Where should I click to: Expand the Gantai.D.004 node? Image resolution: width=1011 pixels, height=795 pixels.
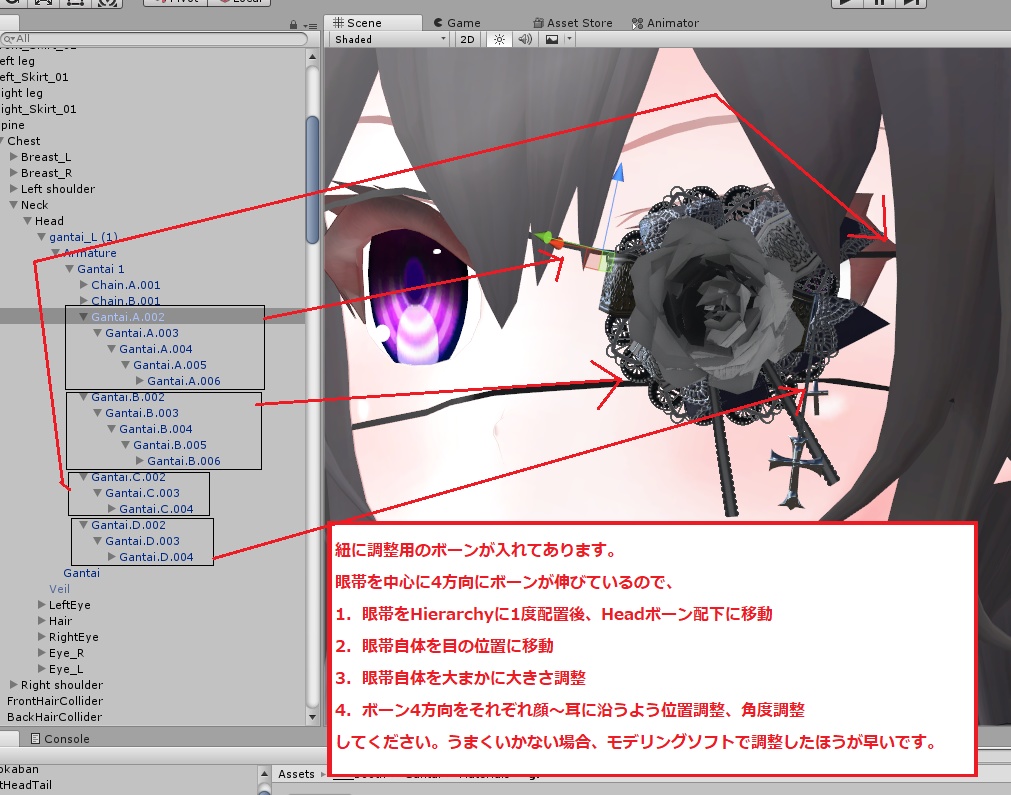click(112, 557)
